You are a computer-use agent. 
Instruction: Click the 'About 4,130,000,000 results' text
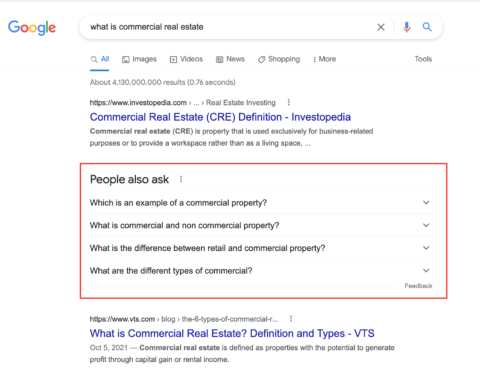click(x=162, y=82)
